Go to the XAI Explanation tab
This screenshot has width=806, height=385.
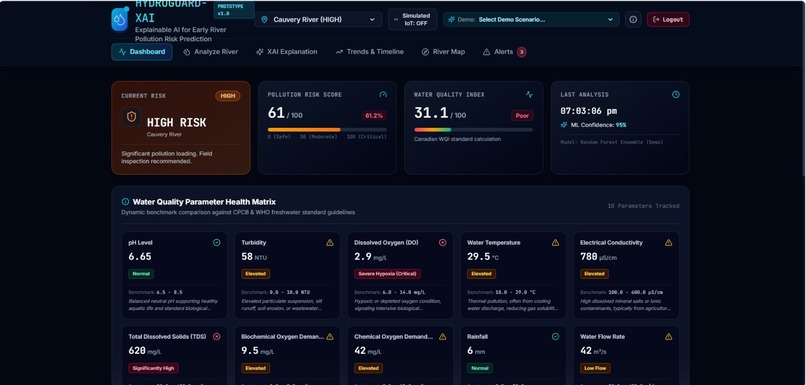pyautogui.click(x=286, y=52)
